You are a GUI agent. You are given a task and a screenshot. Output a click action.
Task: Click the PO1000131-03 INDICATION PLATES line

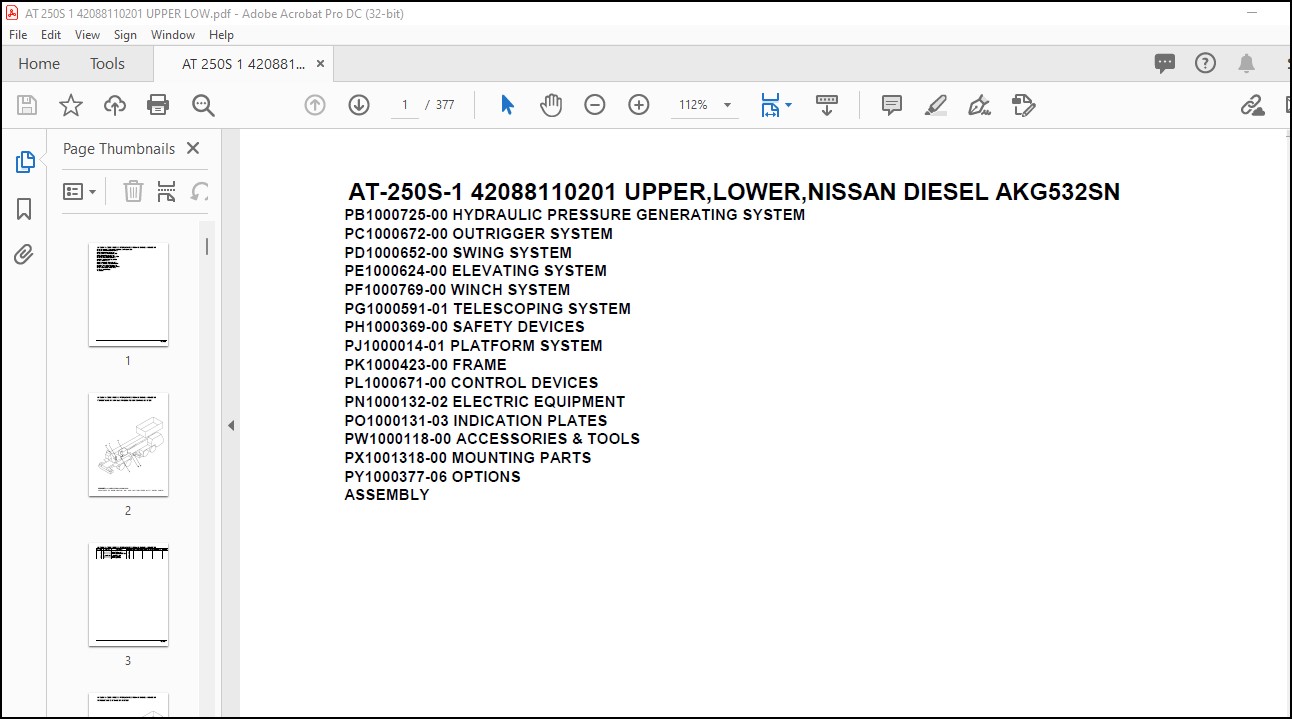pos(476,421)
